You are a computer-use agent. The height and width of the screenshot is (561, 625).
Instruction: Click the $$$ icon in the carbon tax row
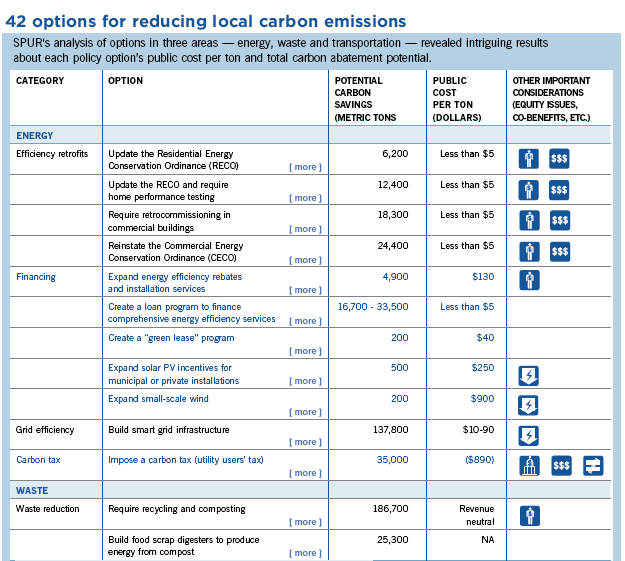[561, 466]
